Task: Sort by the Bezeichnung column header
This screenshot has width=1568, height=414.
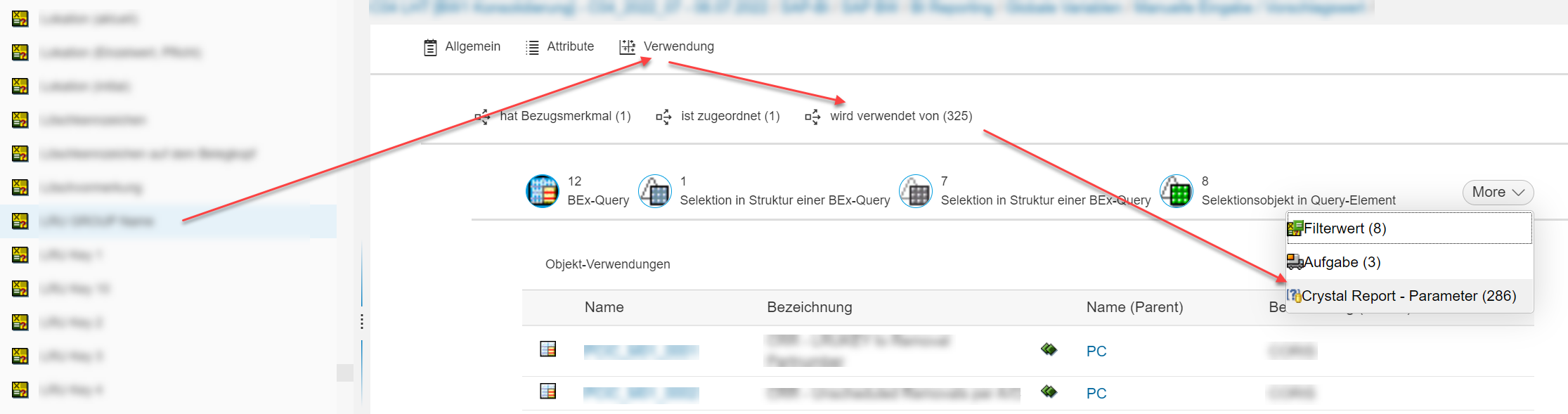Action: coord(809,307)
